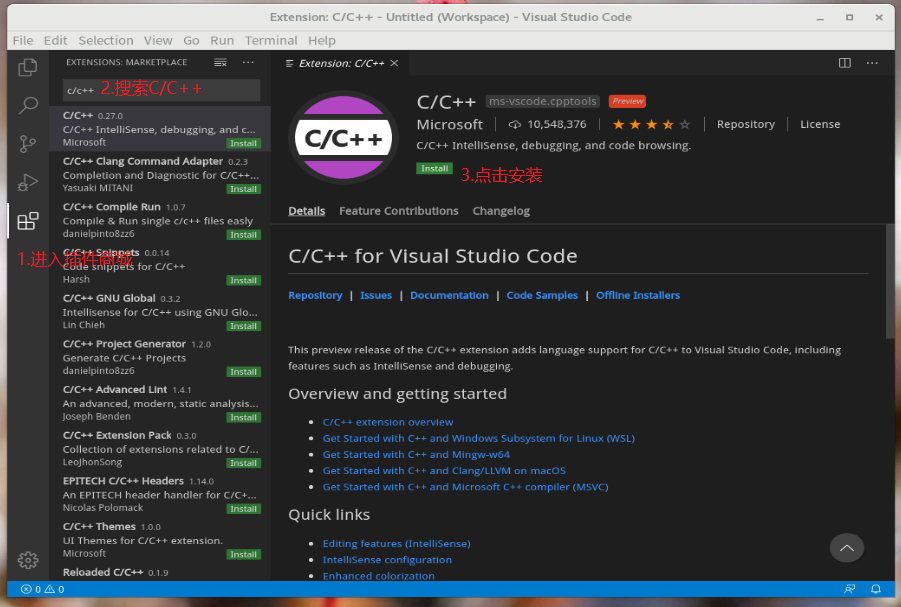Viewport: 901px width, 607px height.
Task: Open the Code Samples link
Action: point(542,295)
